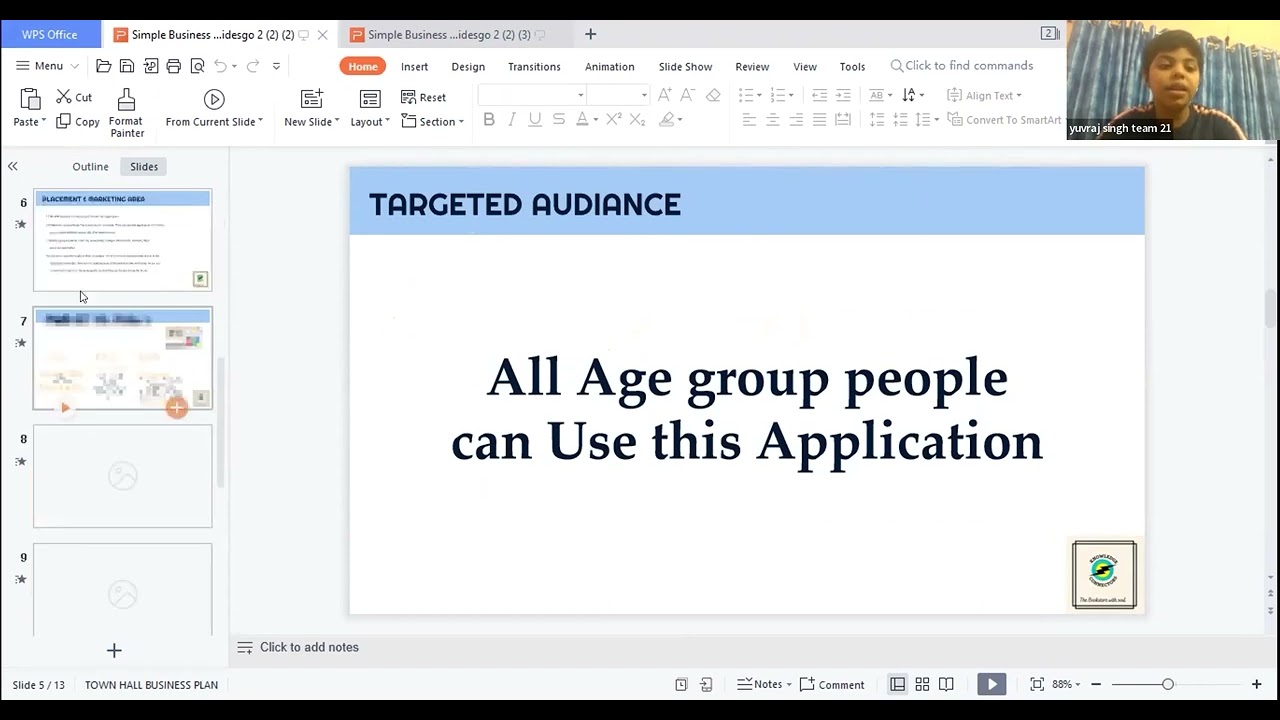This screenshot has width=1280, height=720.
Task: Click the Paste clipboard icon
Action: pyautogui.click(x=30, y=99)
